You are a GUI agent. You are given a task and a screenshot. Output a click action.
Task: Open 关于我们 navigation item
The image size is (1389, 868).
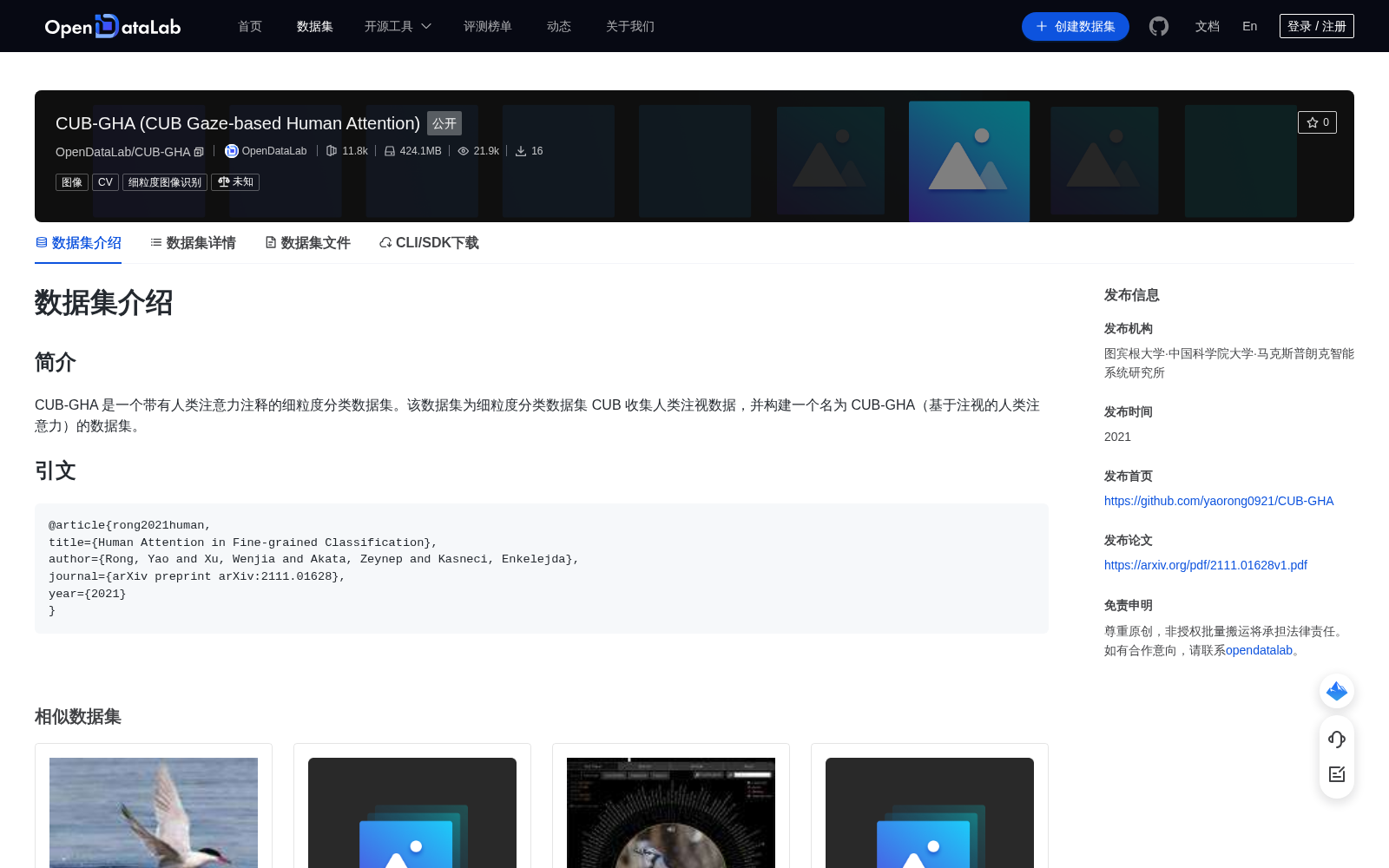click(630, 26)
